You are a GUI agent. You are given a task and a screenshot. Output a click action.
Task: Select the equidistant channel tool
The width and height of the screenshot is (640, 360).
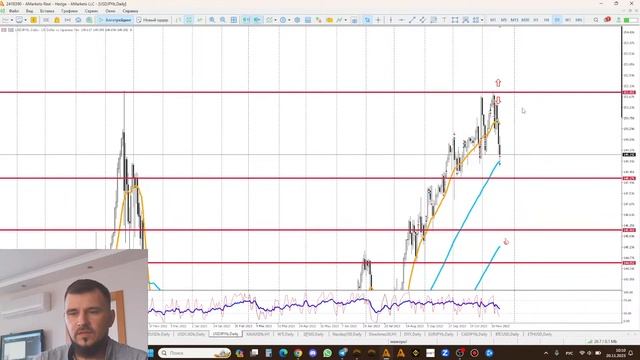point(422,20)
